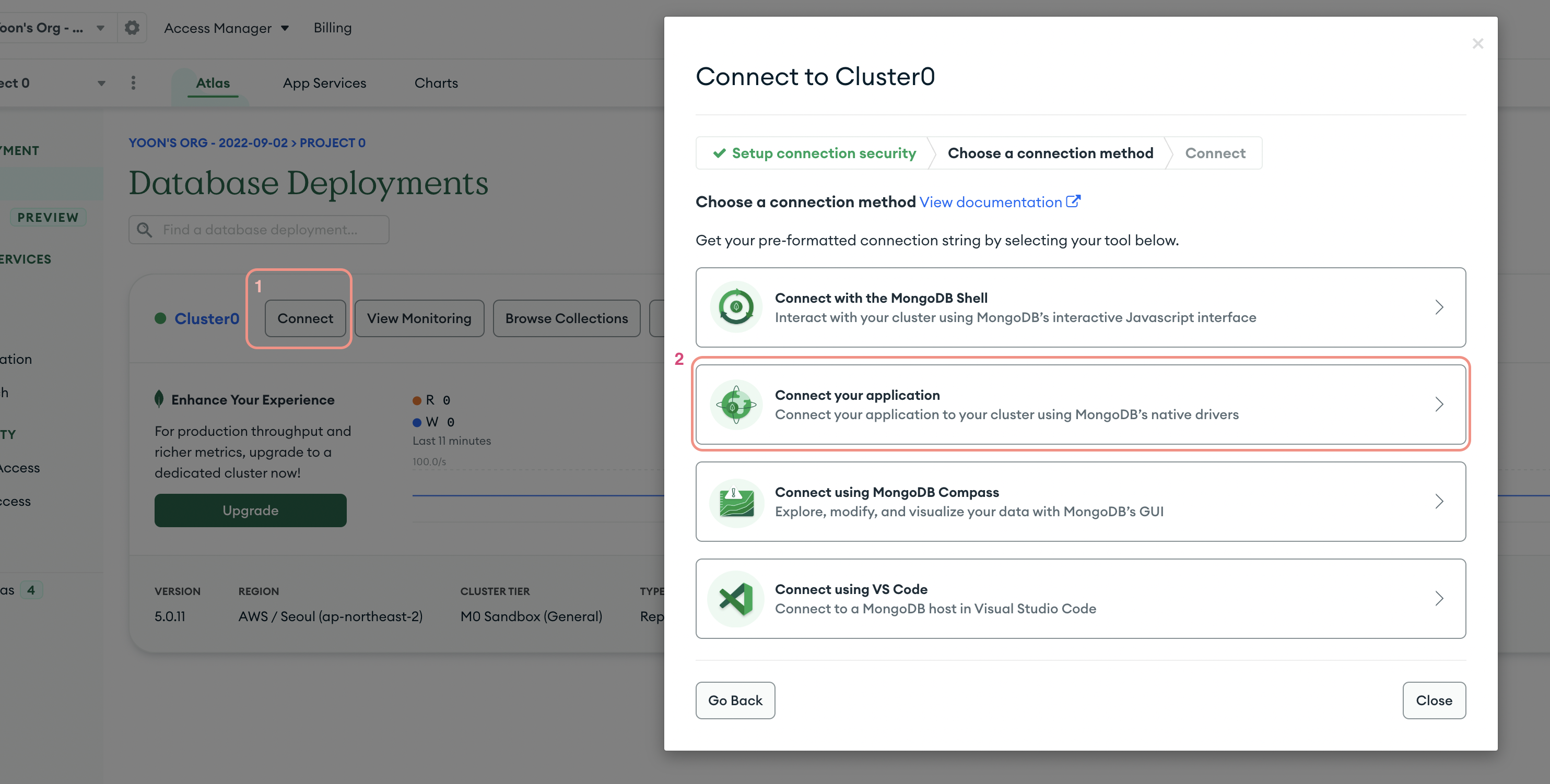
Task: Switch to App Services tab
Action: pyautogui.click(x=324, y=83)
